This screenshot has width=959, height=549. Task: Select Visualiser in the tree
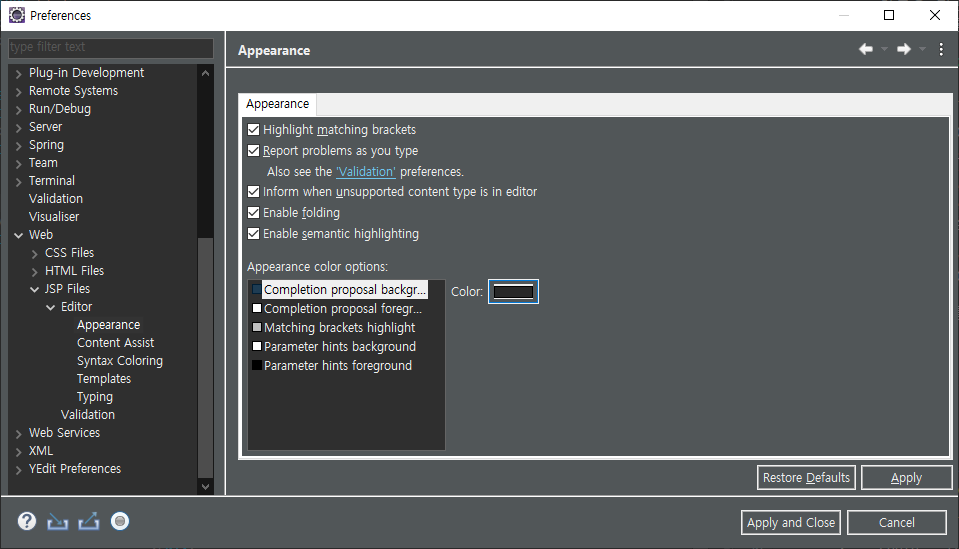pos(54,216)
